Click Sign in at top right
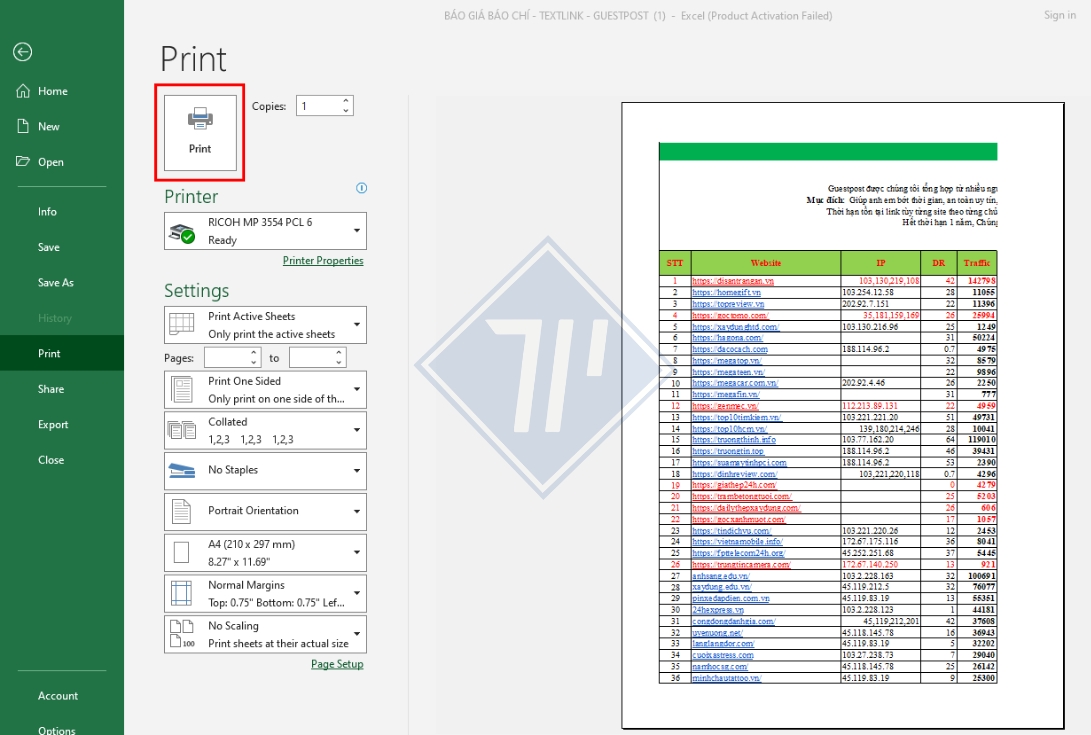 coord(1060,15)
